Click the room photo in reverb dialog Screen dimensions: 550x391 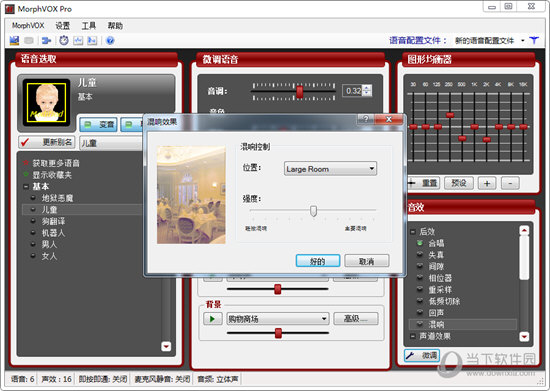191,195
